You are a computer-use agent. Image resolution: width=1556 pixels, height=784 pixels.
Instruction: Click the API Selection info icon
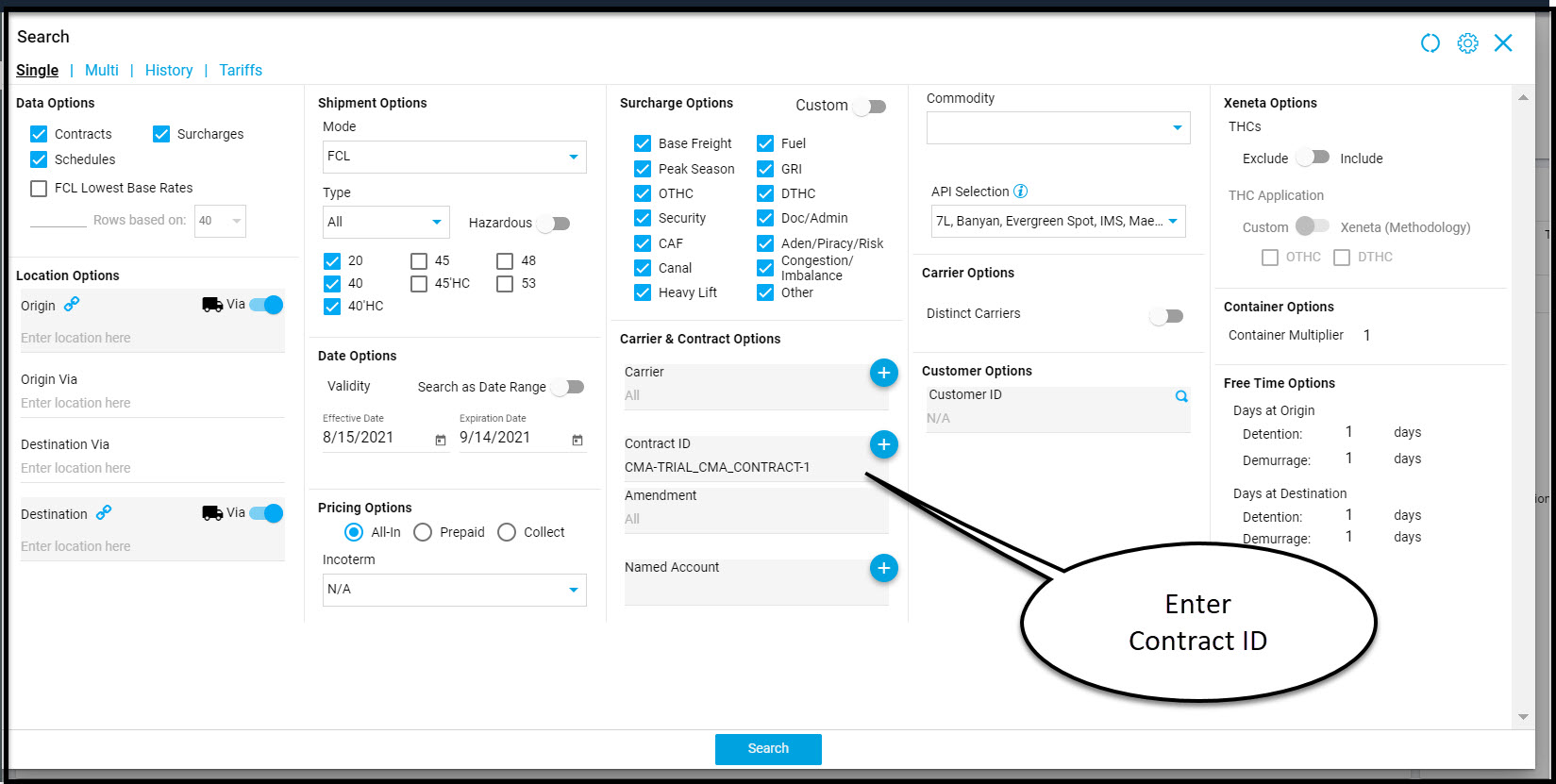(x=1020, y=192)
